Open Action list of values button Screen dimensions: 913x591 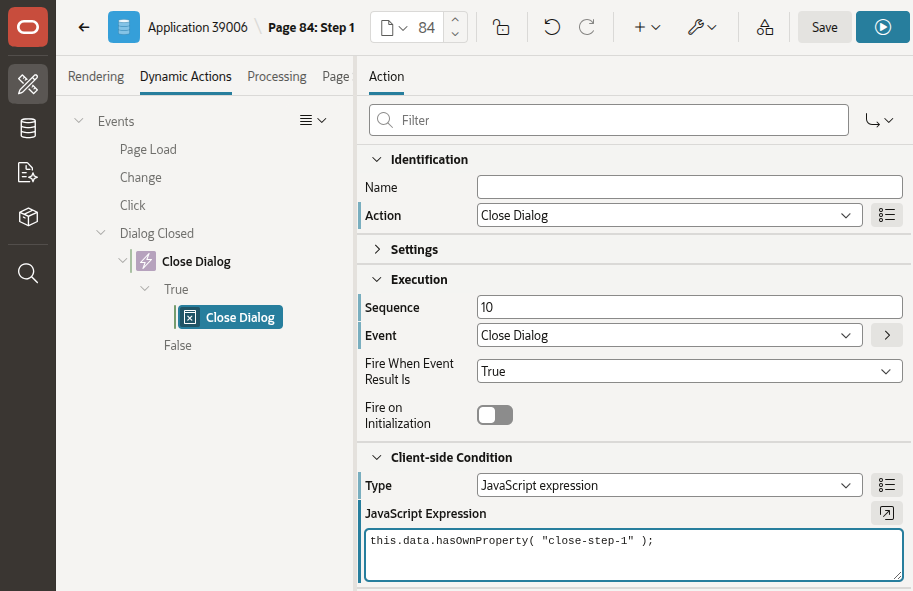[x=886, y=215]
